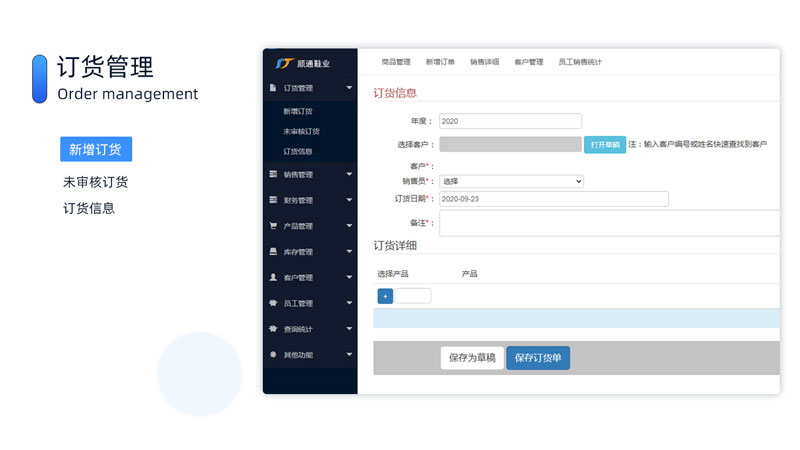Click the 客户管理 user icon
Image resolution: width=800 pixels, height=450 pixels.
(x=273, y=277)
